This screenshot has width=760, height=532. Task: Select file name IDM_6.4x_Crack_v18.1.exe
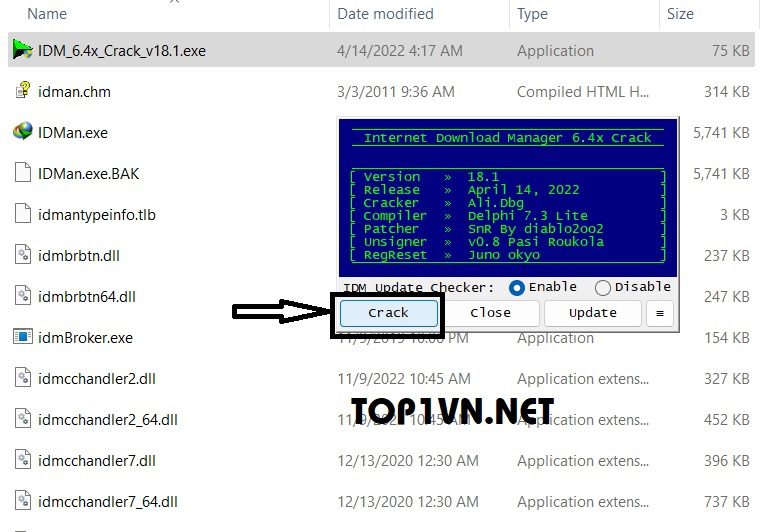[x=122, y=50]
